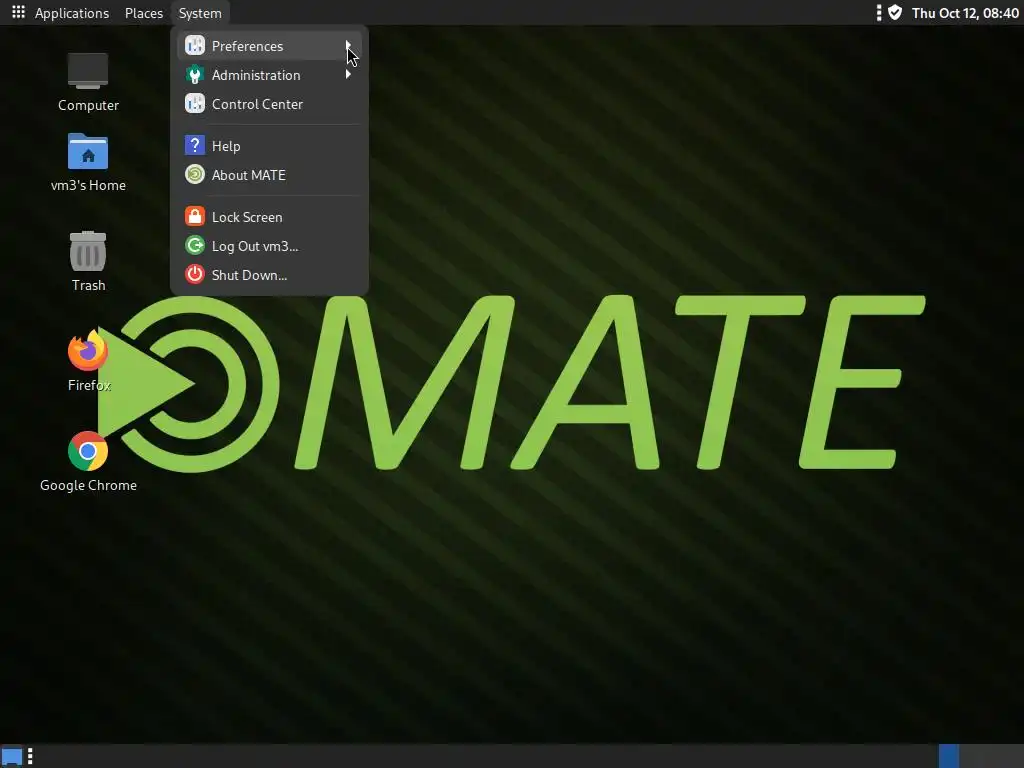Close the System menu via its title
Screen dimensions: 1024x768
click(200, 13)
